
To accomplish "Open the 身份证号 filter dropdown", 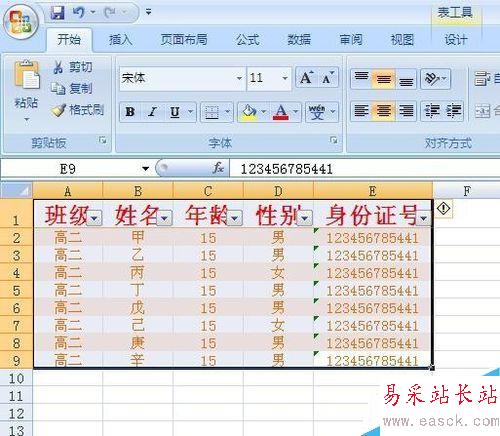I will [x=424, y=218].
